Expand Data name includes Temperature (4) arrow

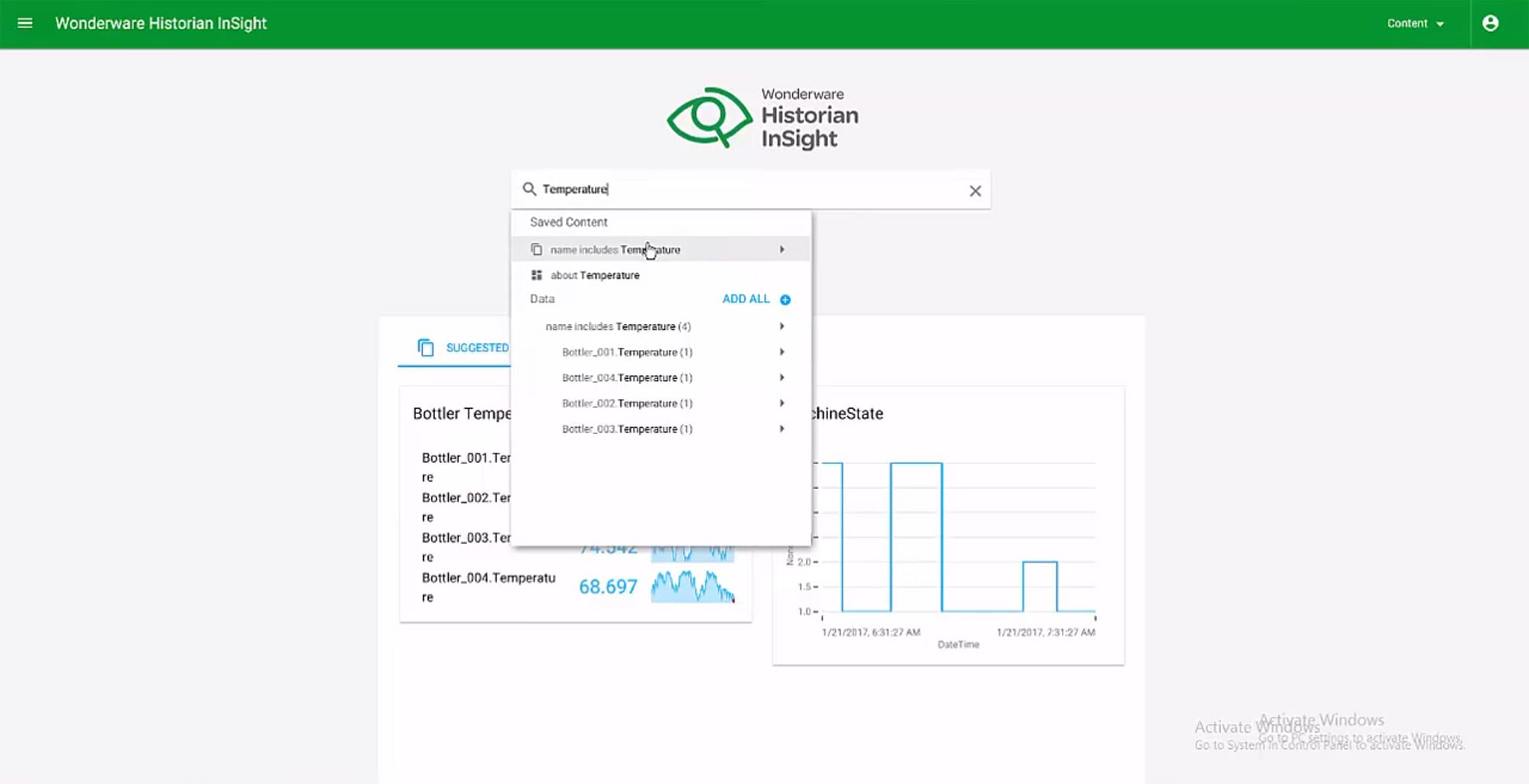[781, 326]
